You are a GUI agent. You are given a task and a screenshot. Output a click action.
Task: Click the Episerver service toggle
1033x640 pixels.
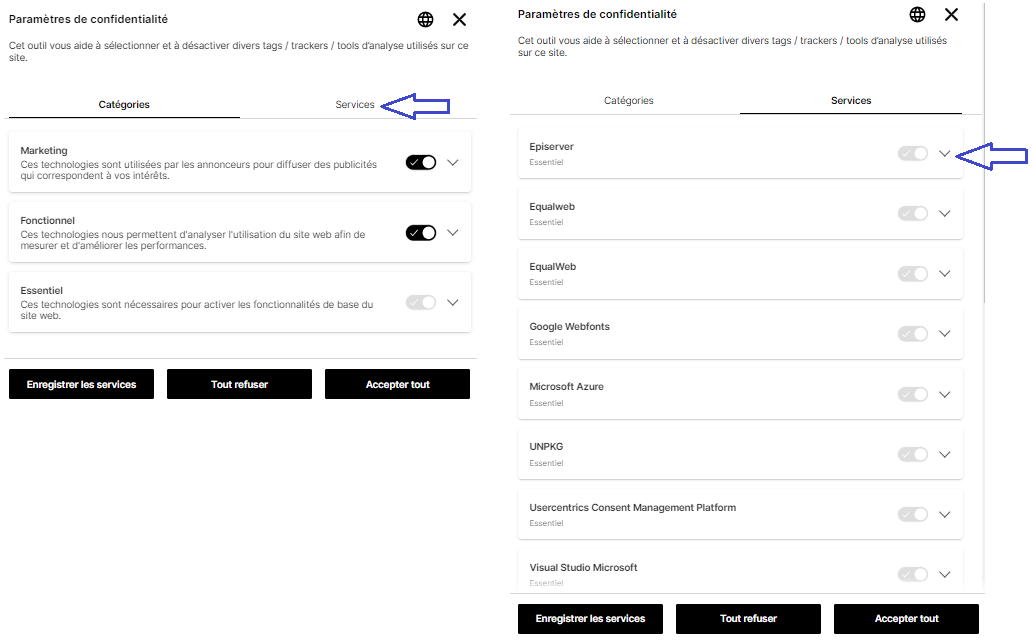pyautogui.click(x=913, y=153)
